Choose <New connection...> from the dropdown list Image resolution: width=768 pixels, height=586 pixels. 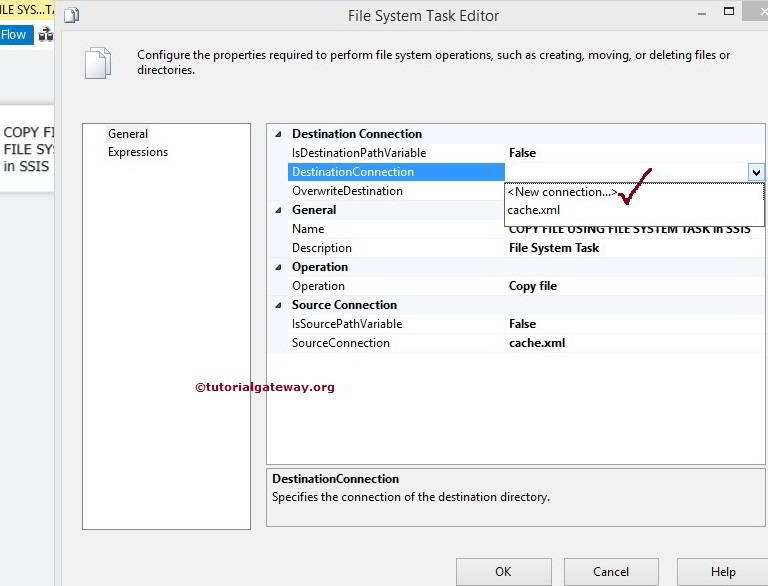coord(562,192)
